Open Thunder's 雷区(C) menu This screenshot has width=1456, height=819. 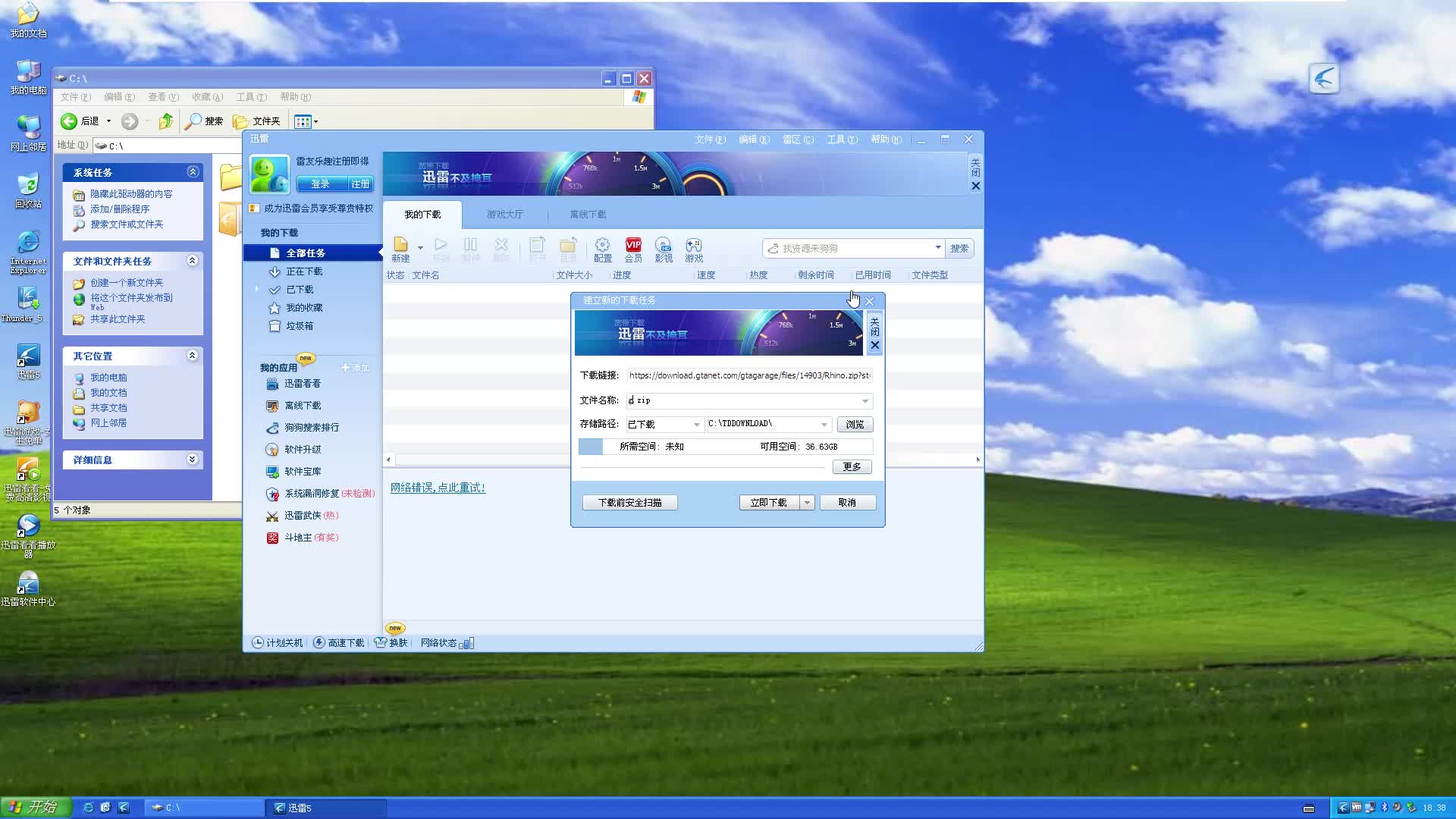799,140
